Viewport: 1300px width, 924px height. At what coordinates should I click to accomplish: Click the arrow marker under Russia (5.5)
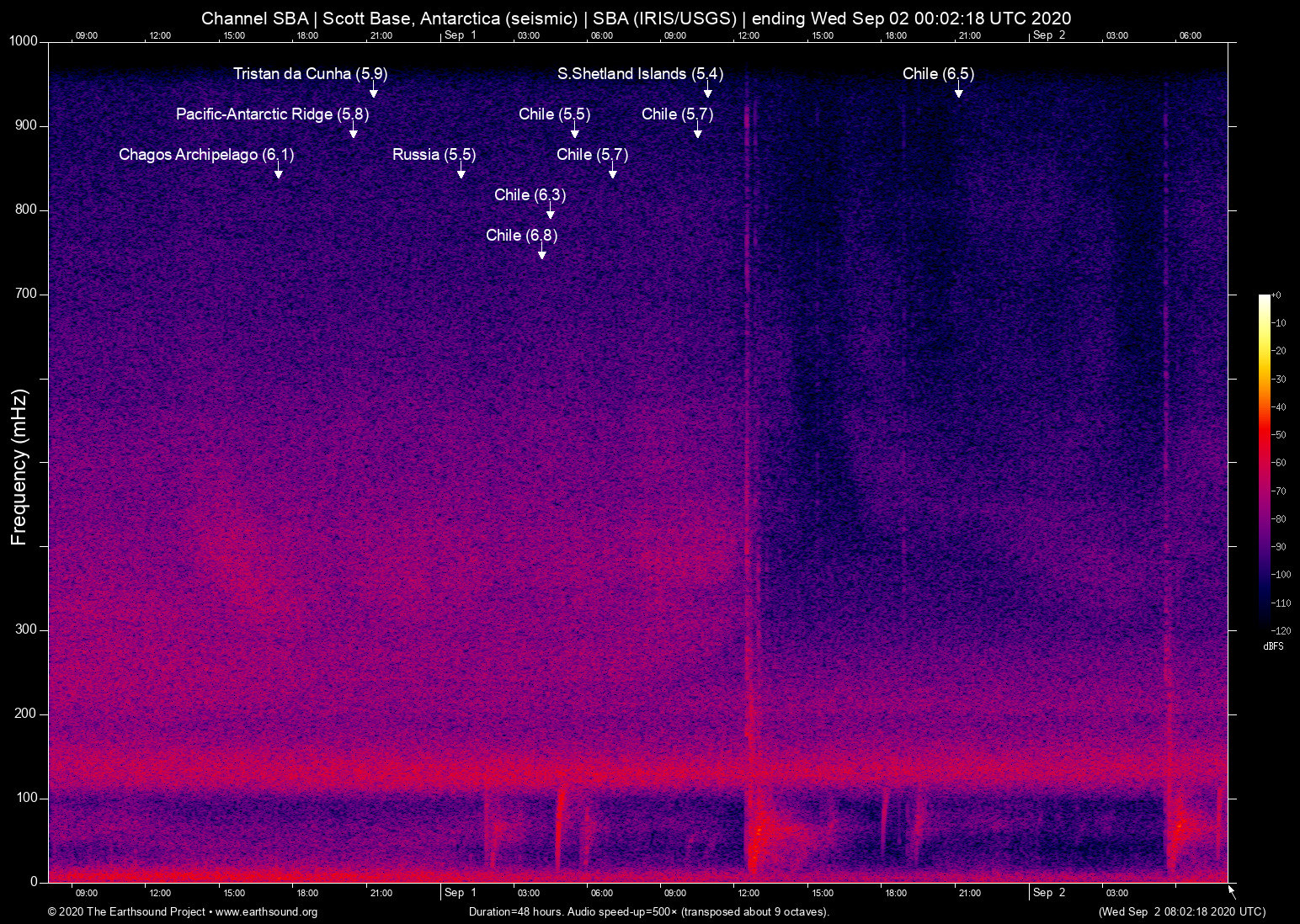click(x=461, y=172)
